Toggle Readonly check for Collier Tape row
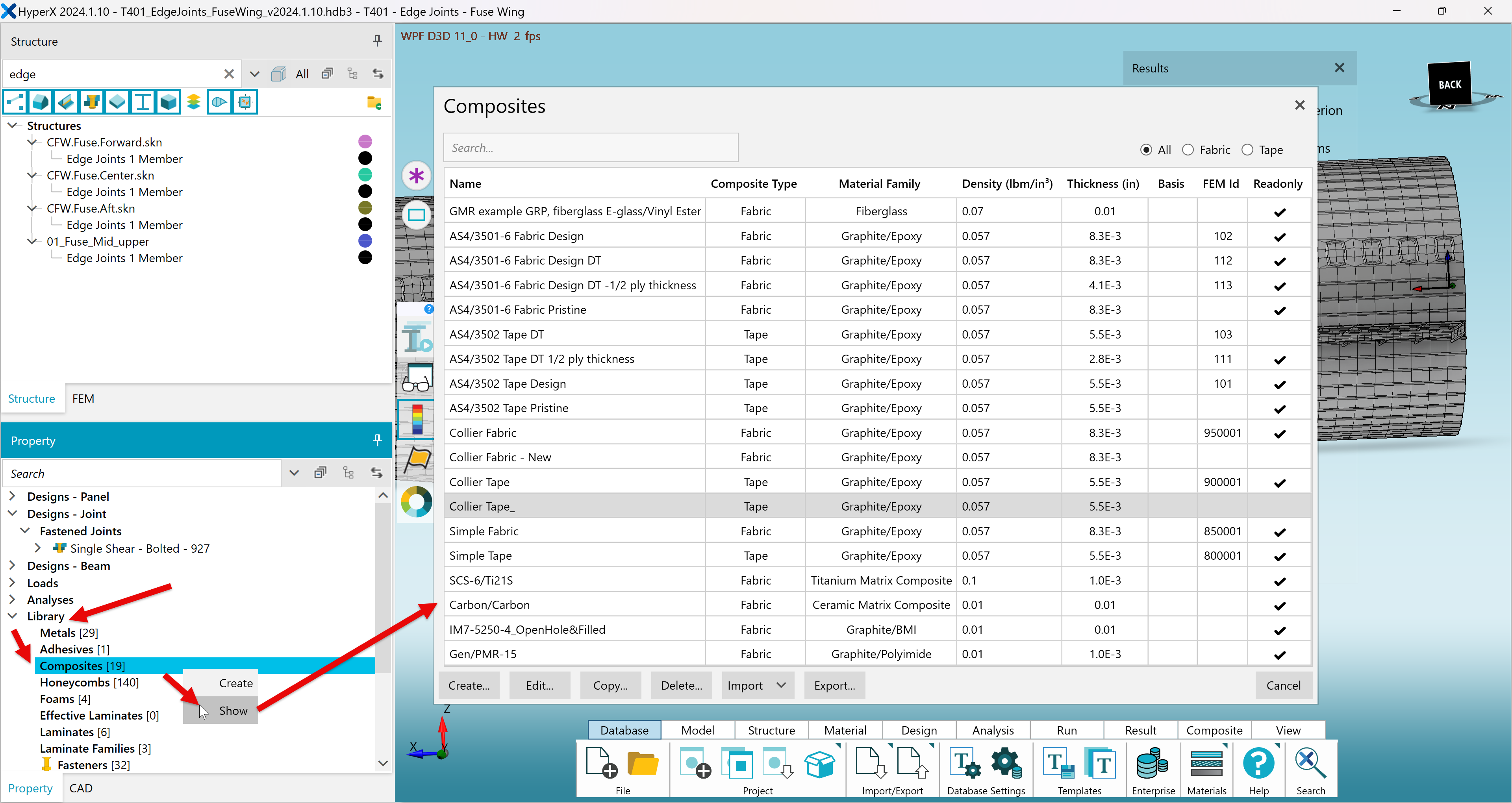Viewport: 1512px width, 803px height. (x=1280, y=483)
